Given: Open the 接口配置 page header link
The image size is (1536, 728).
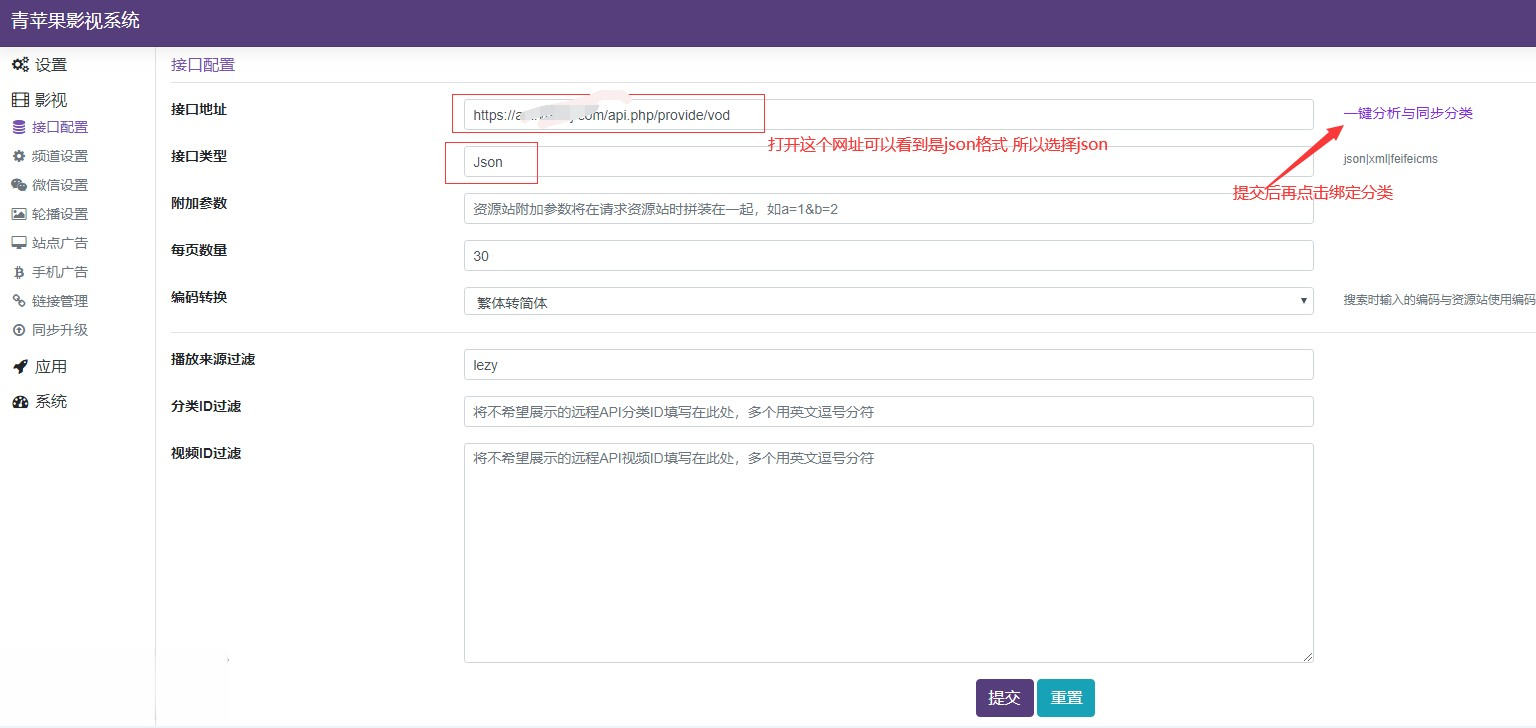Looking at the screenshot, I should pos(202,64).
